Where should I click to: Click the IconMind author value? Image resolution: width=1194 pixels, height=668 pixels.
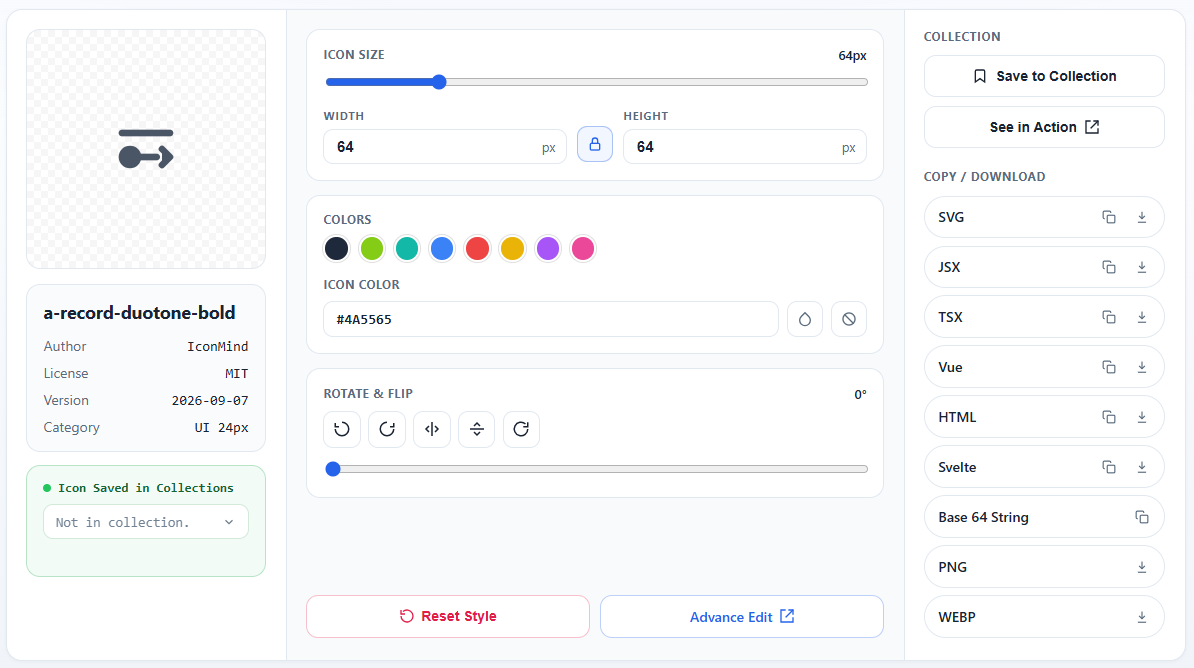[218, 347]
